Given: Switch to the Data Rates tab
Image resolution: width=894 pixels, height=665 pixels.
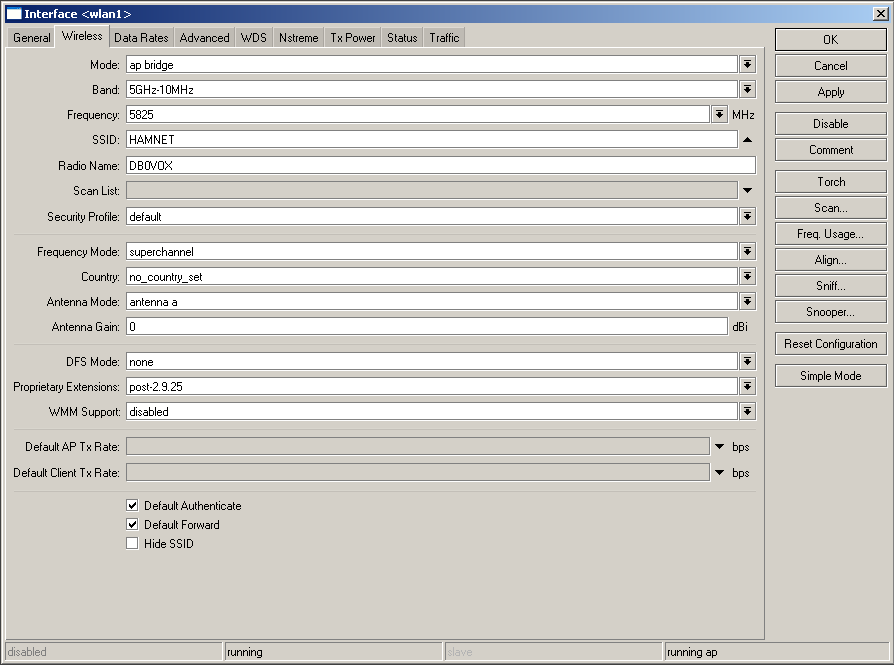Looking at the screenshot, I should pos(140,38).
